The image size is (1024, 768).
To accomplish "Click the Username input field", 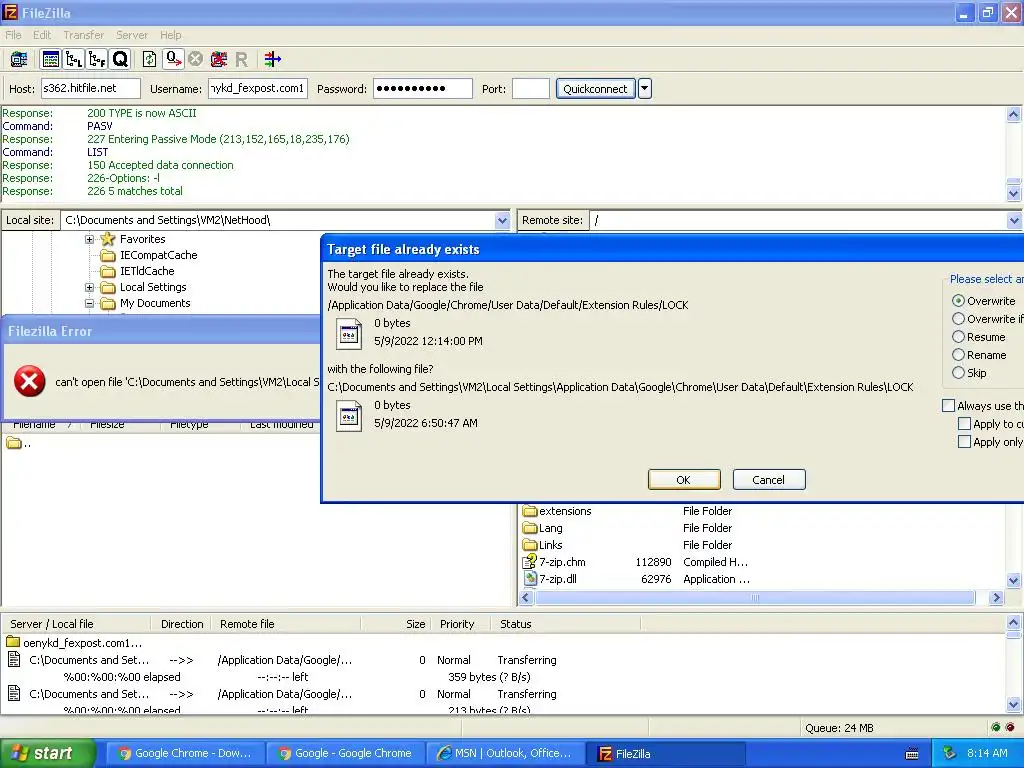I will (258, 88).
